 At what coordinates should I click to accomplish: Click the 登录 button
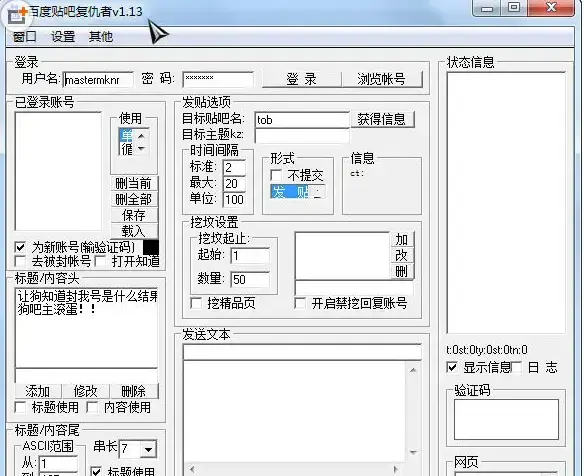(301, 79)
